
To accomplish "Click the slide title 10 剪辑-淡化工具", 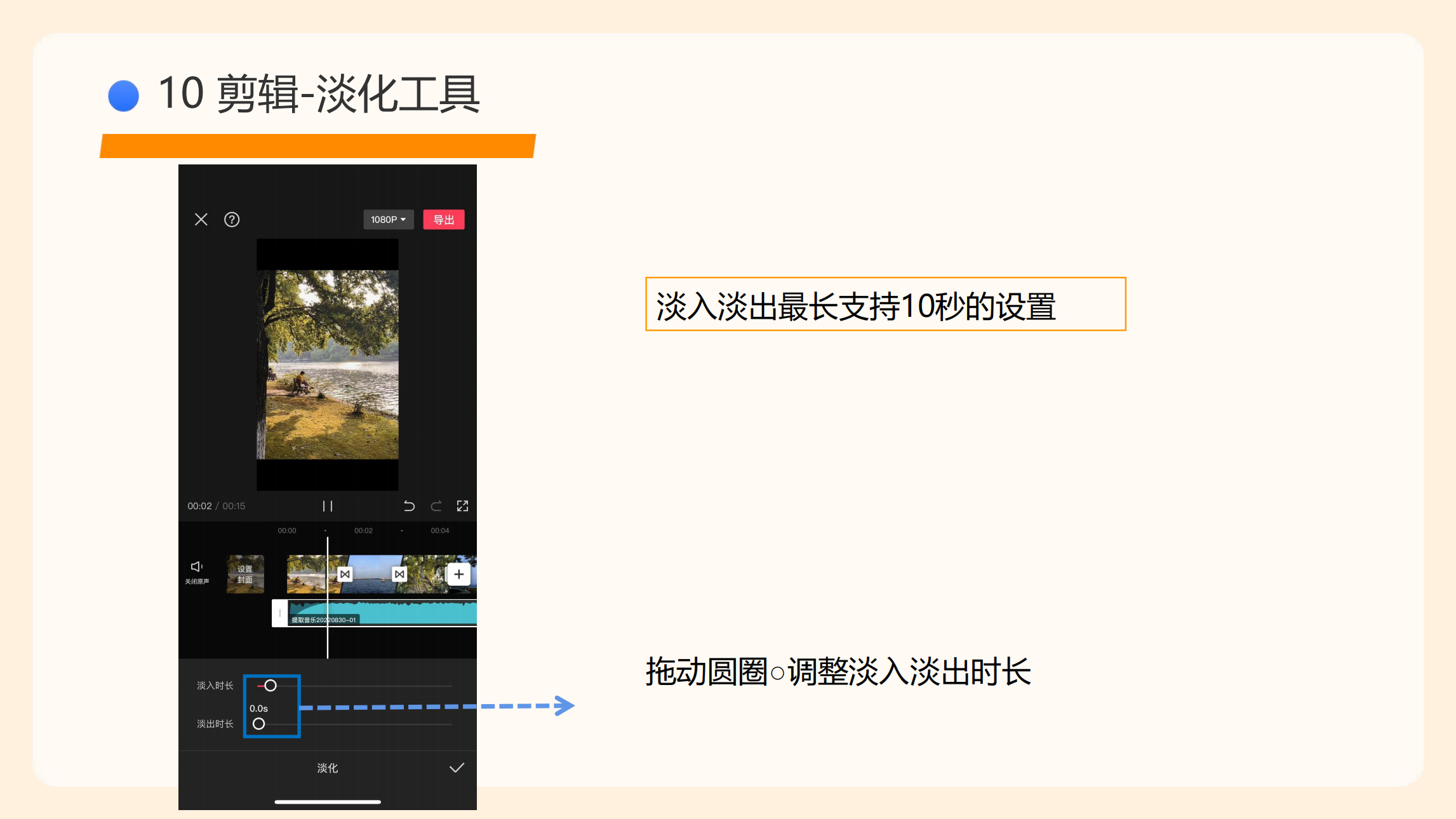I will (x=319, y=94).
